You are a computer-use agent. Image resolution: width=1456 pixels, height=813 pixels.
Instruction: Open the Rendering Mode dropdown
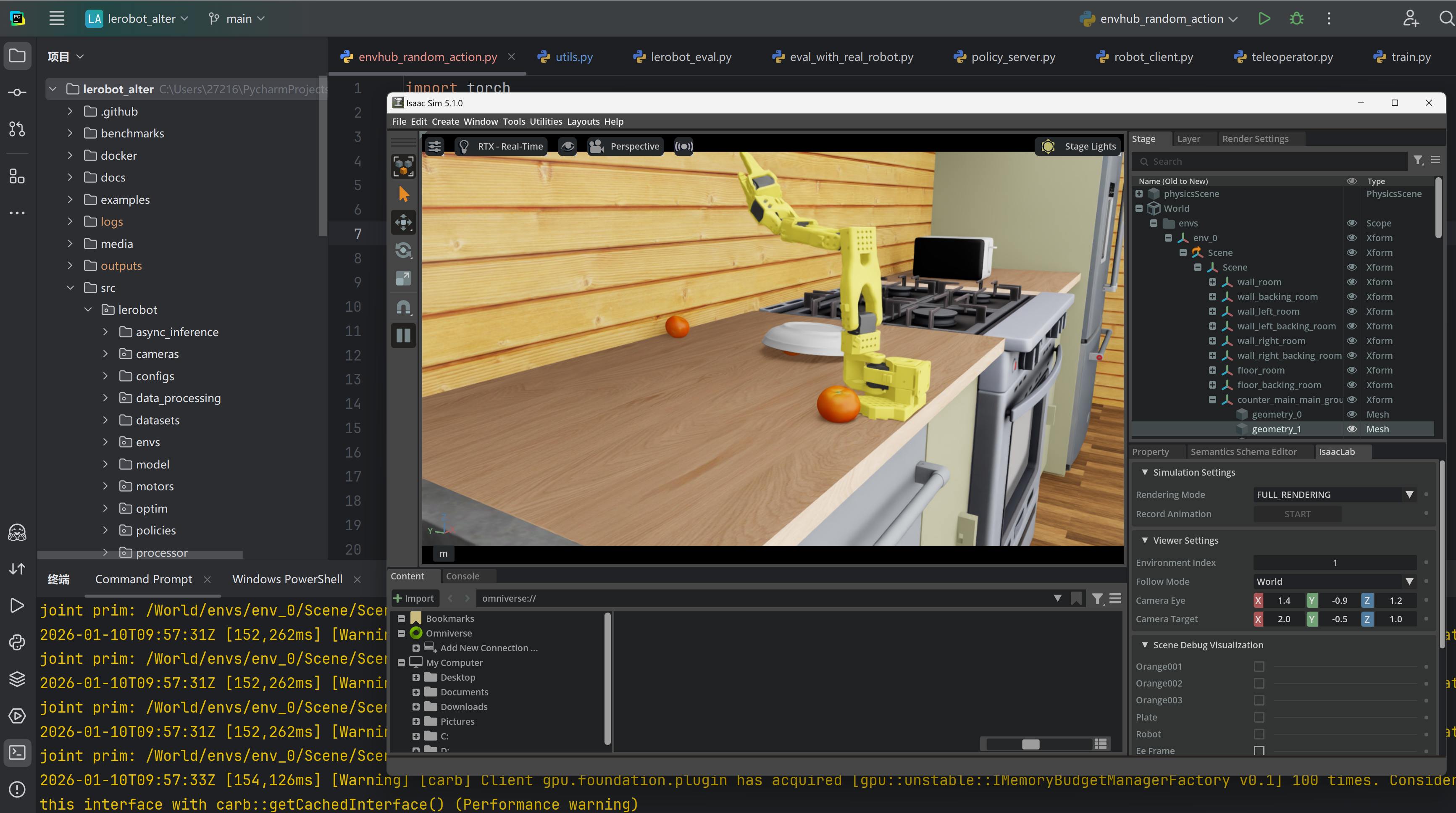pos(1335,495)
